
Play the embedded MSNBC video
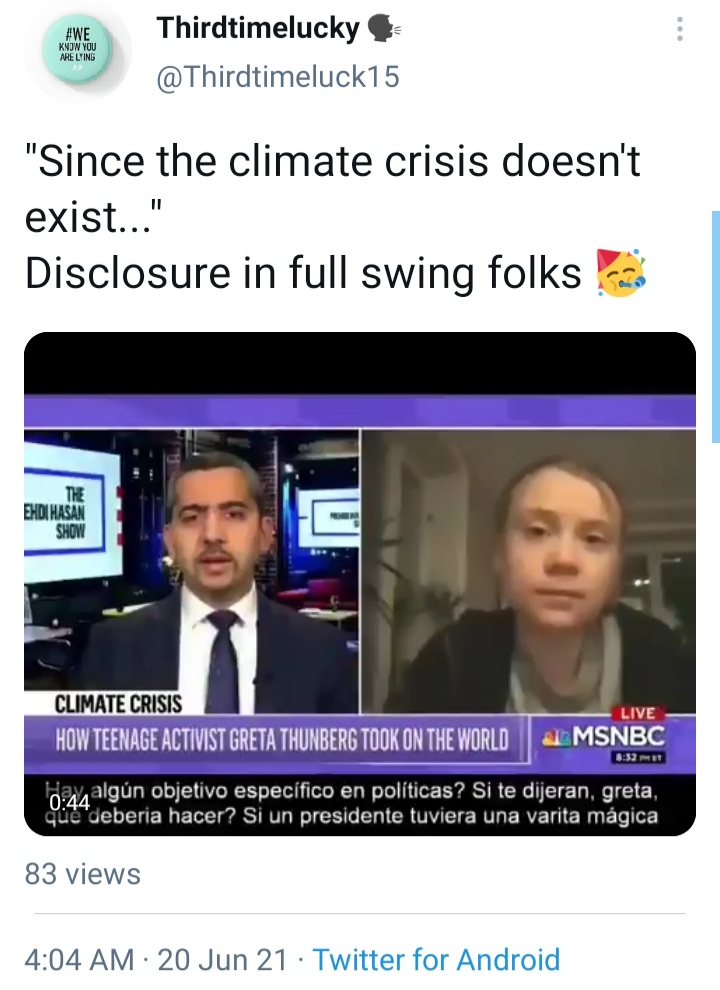(x=360, y=583)
